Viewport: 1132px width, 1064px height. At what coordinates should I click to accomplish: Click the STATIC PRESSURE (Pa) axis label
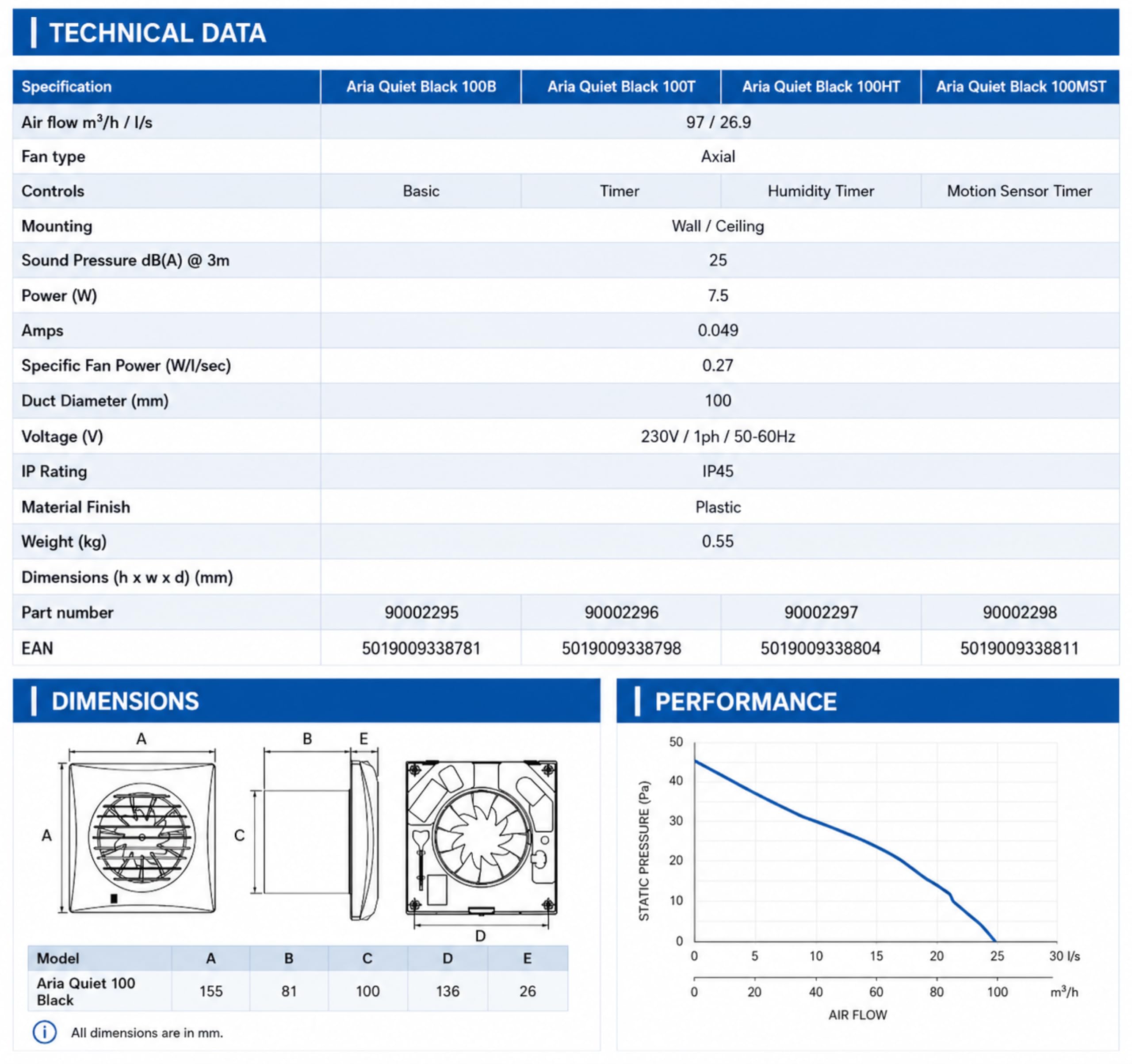pyautogui.click(x=644, y=851)
